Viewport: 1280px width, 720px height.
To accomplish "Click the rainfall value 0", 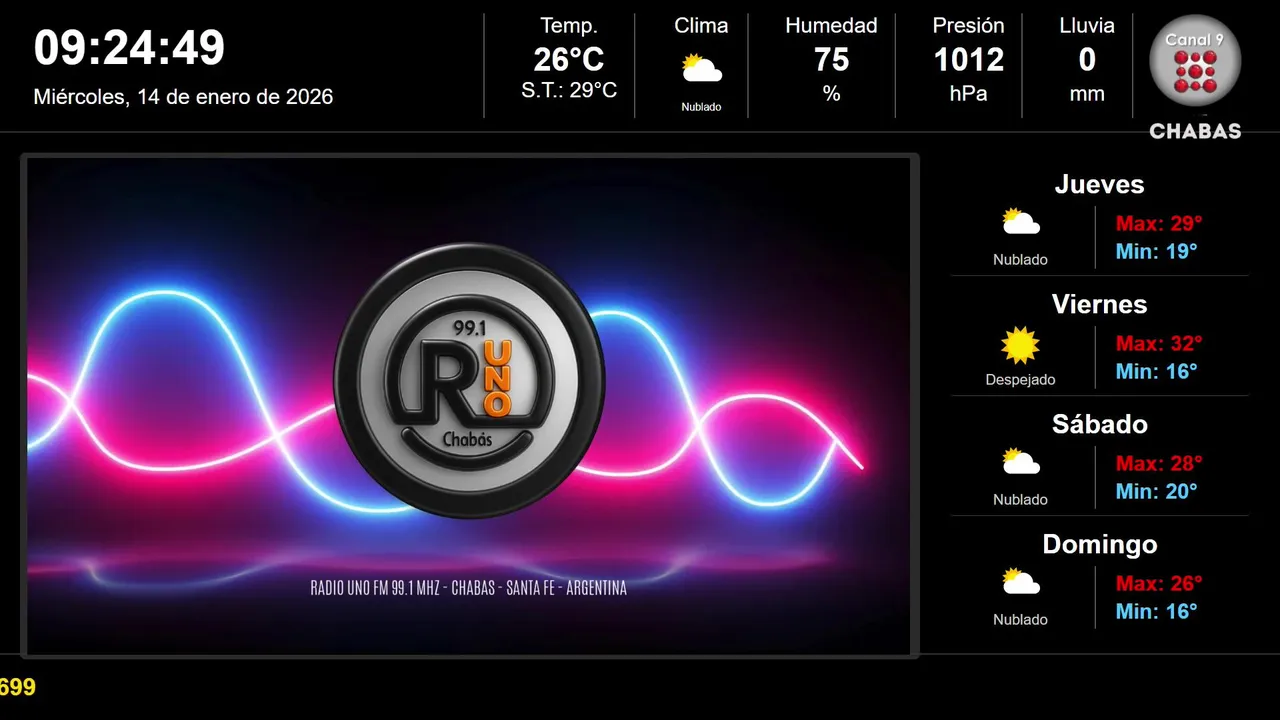I will [x=1087, y=60].
